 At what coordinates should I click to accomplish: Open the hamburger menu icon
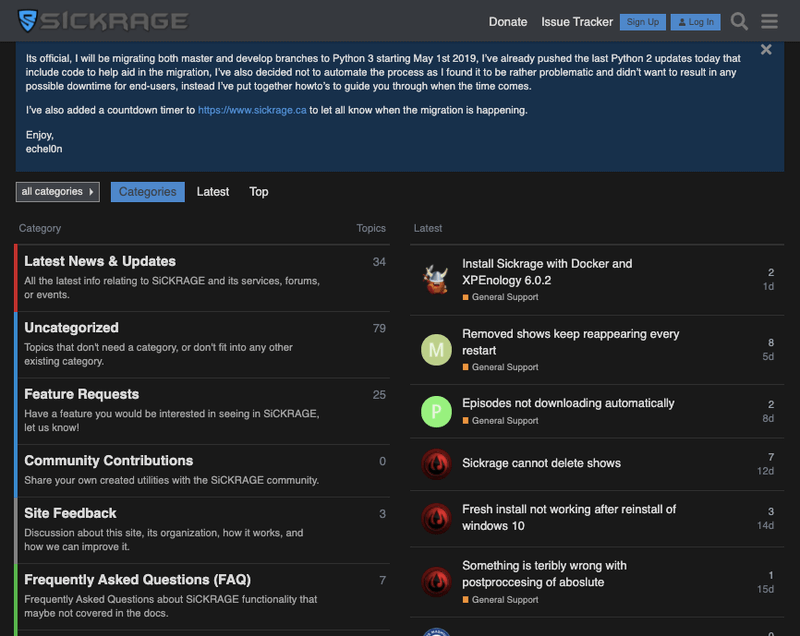point(769,21)
